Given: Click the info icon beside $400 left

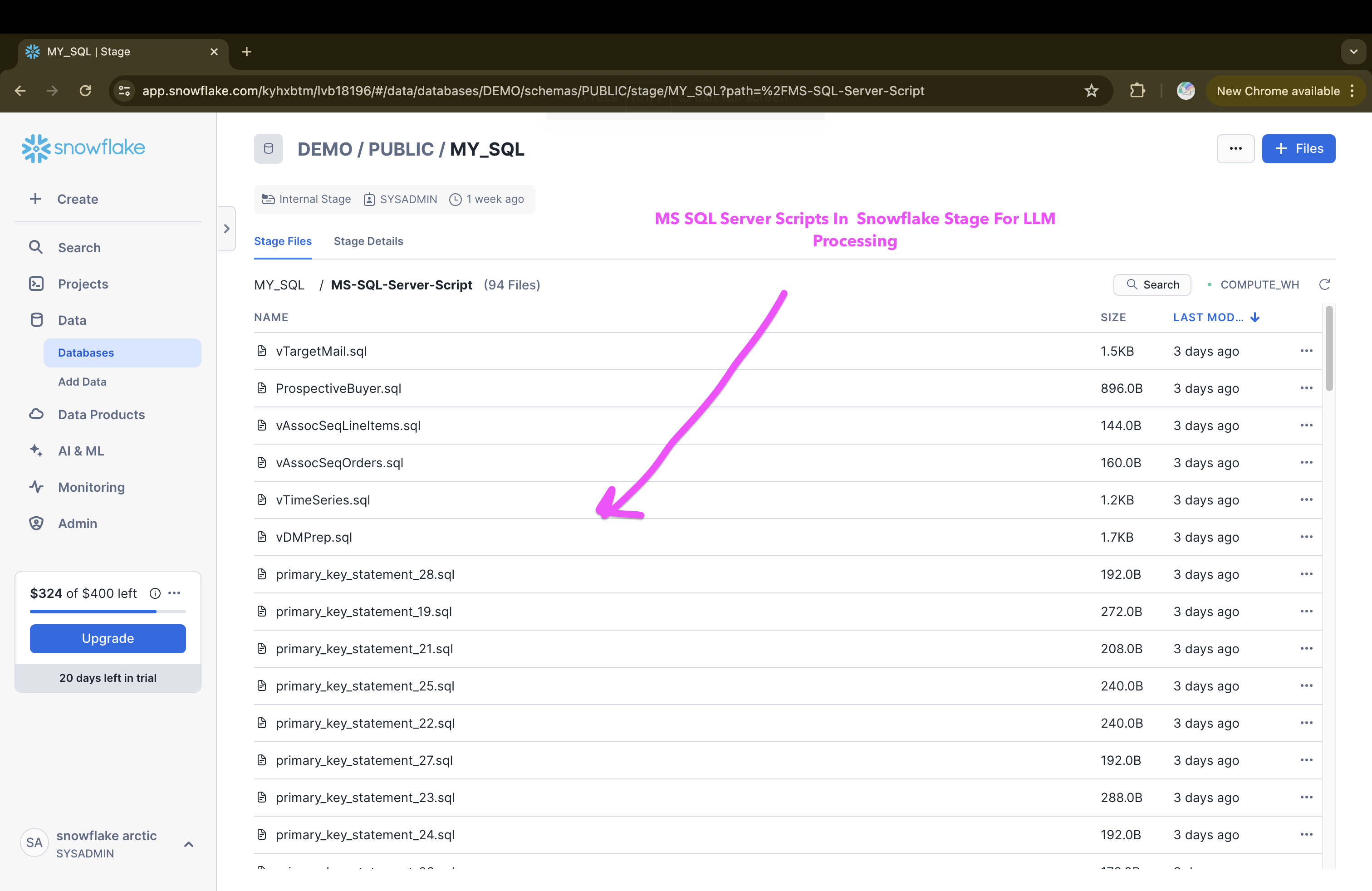Looking at the screenshot, I should pyautogui.click(x=155, y=593).
